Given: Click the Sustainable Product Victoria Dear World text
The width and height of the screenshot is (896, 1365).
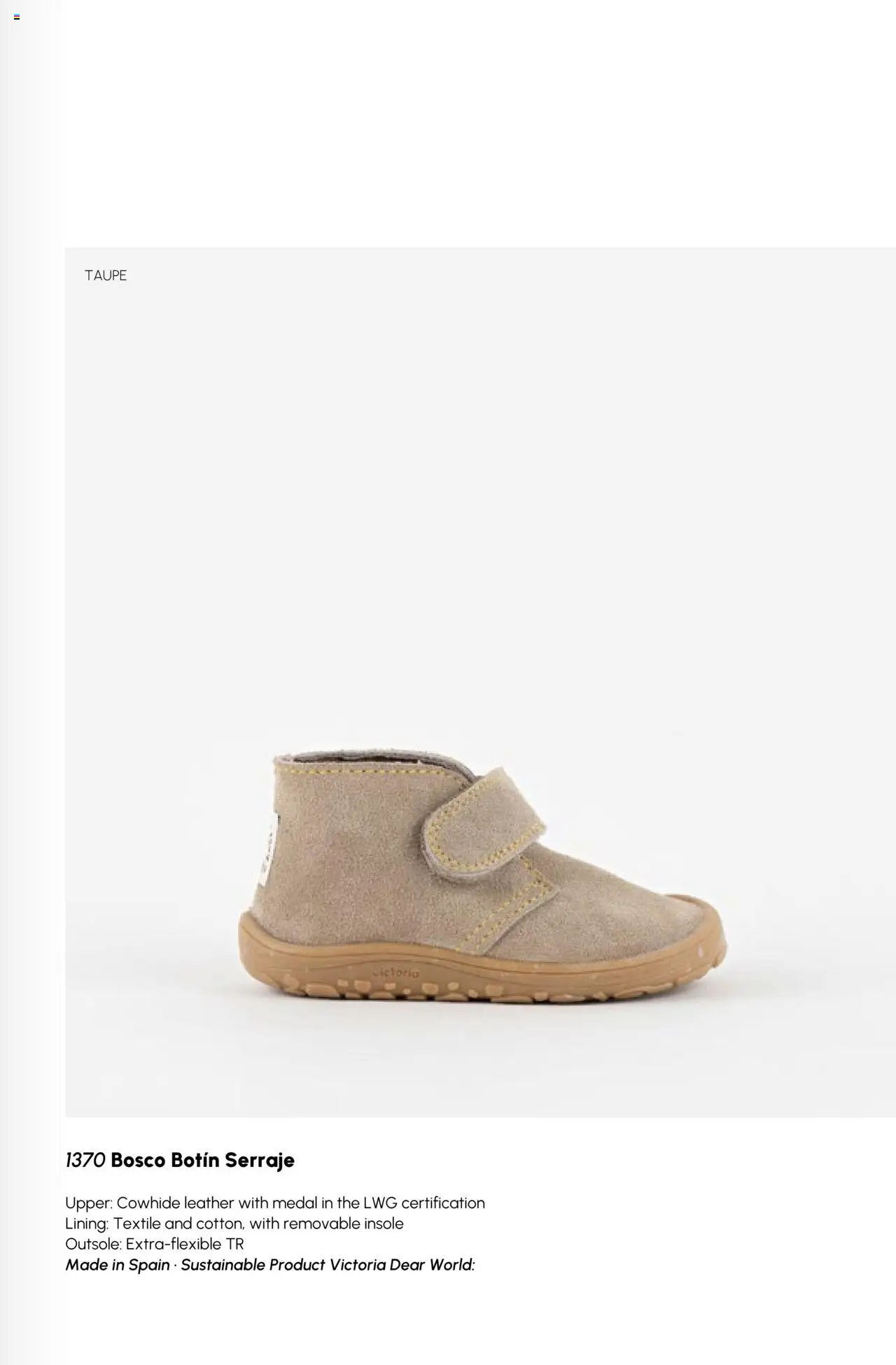Looking at the screenshot, I should (x=328, y=1264).
